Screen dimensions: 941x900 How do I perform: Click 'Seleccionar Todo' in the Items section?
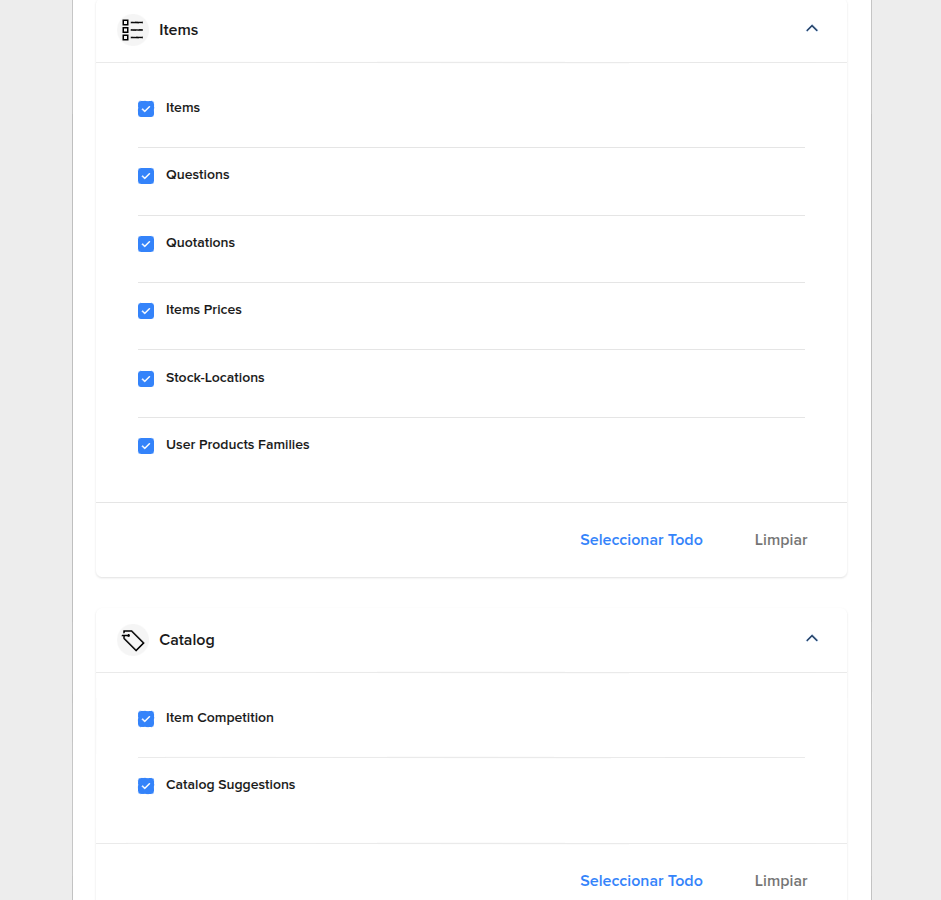pyautogui.click(x=641, y=540)
